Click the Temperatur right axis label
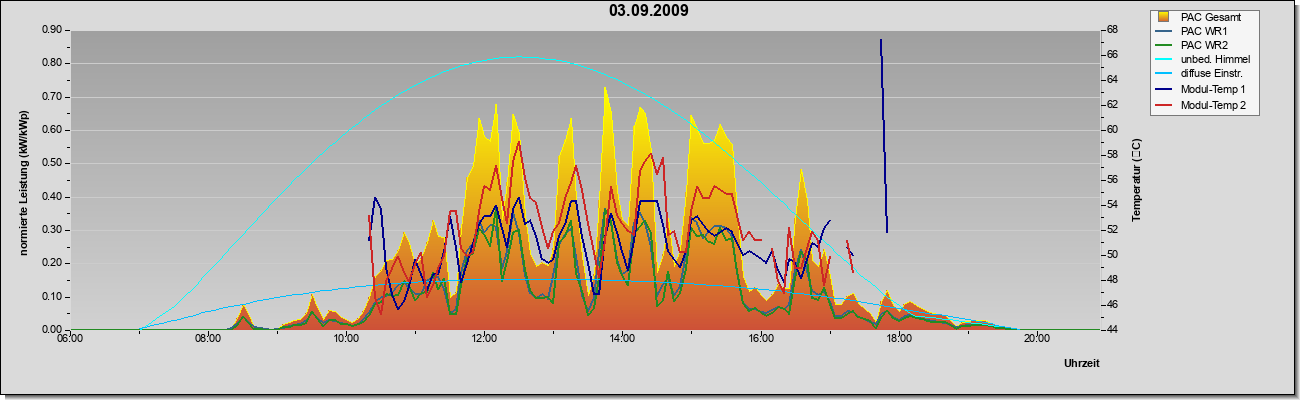 coord(1136,180)
